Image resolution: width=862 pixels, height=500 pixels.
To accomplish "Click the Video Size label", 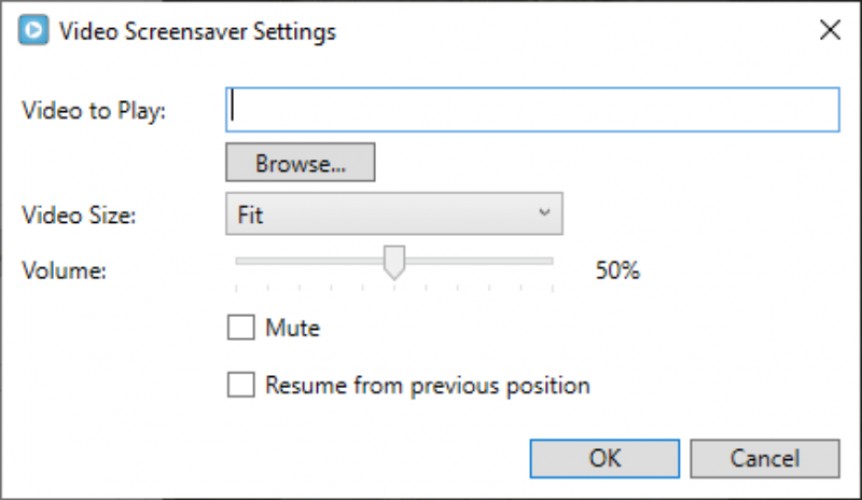I will (x=79, y=215).
